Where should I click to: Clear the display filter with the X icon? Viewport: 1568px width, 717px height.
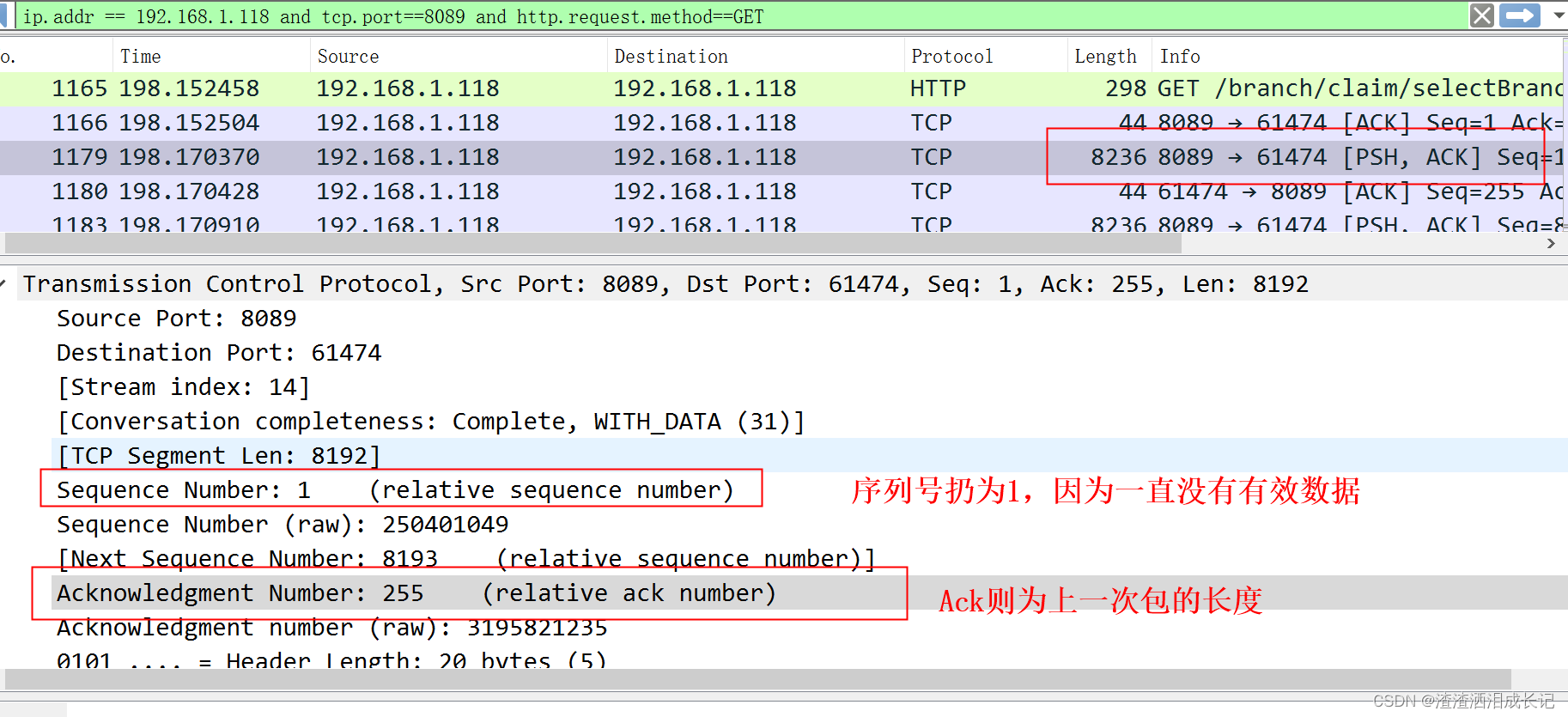[1481, 15]
